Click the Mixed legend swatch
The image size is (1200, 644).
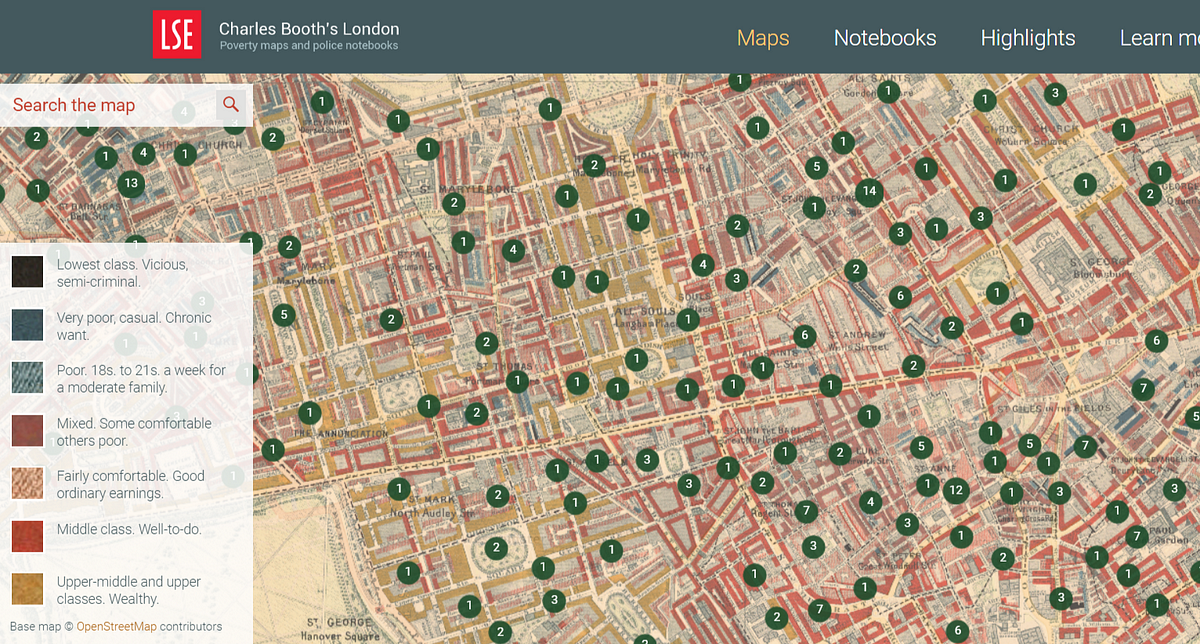[x=28, y=431]
